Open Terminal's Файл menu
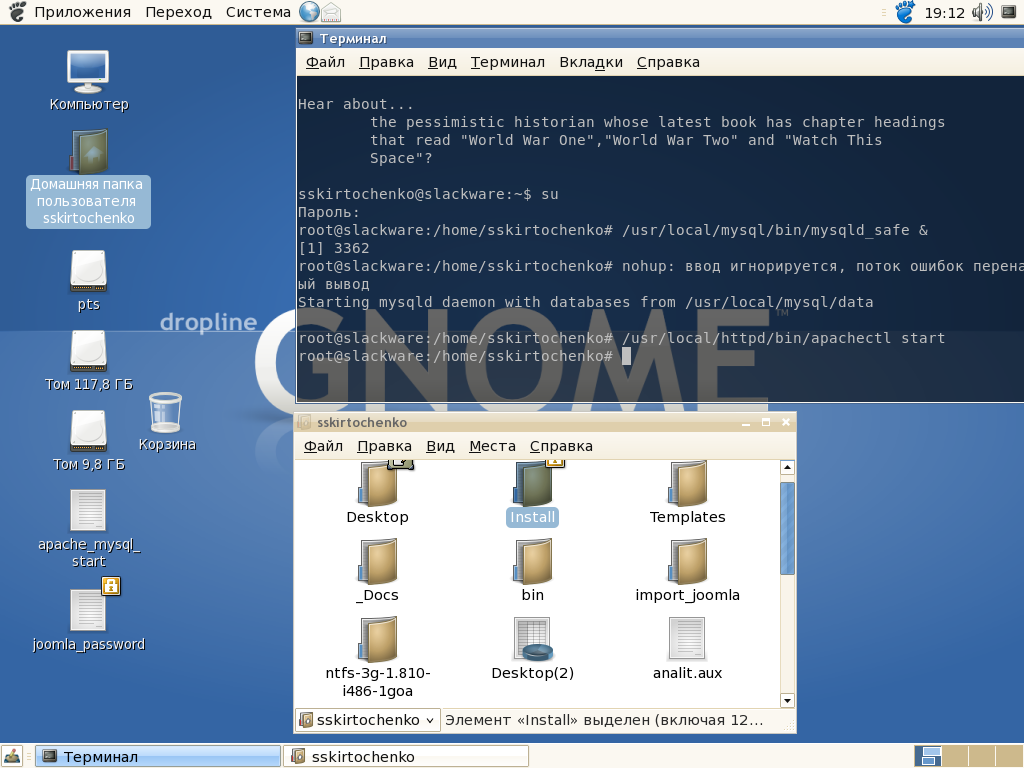 point(325,62)
